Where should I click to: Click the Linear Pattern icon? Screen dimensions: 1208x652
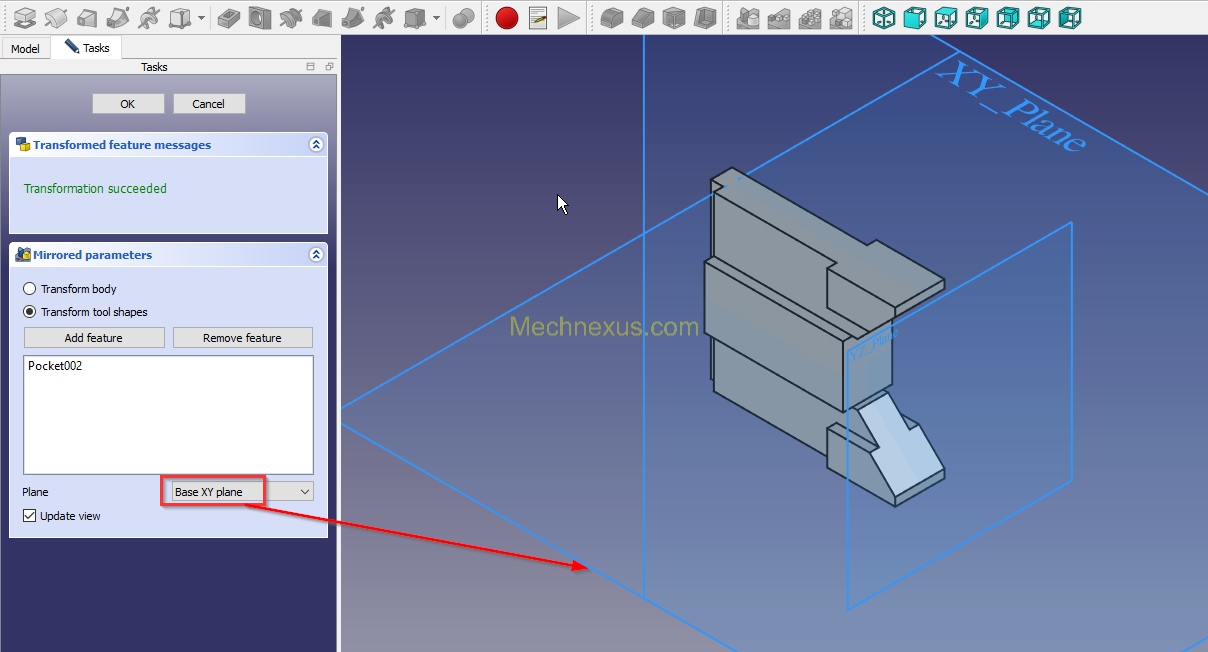779,17
